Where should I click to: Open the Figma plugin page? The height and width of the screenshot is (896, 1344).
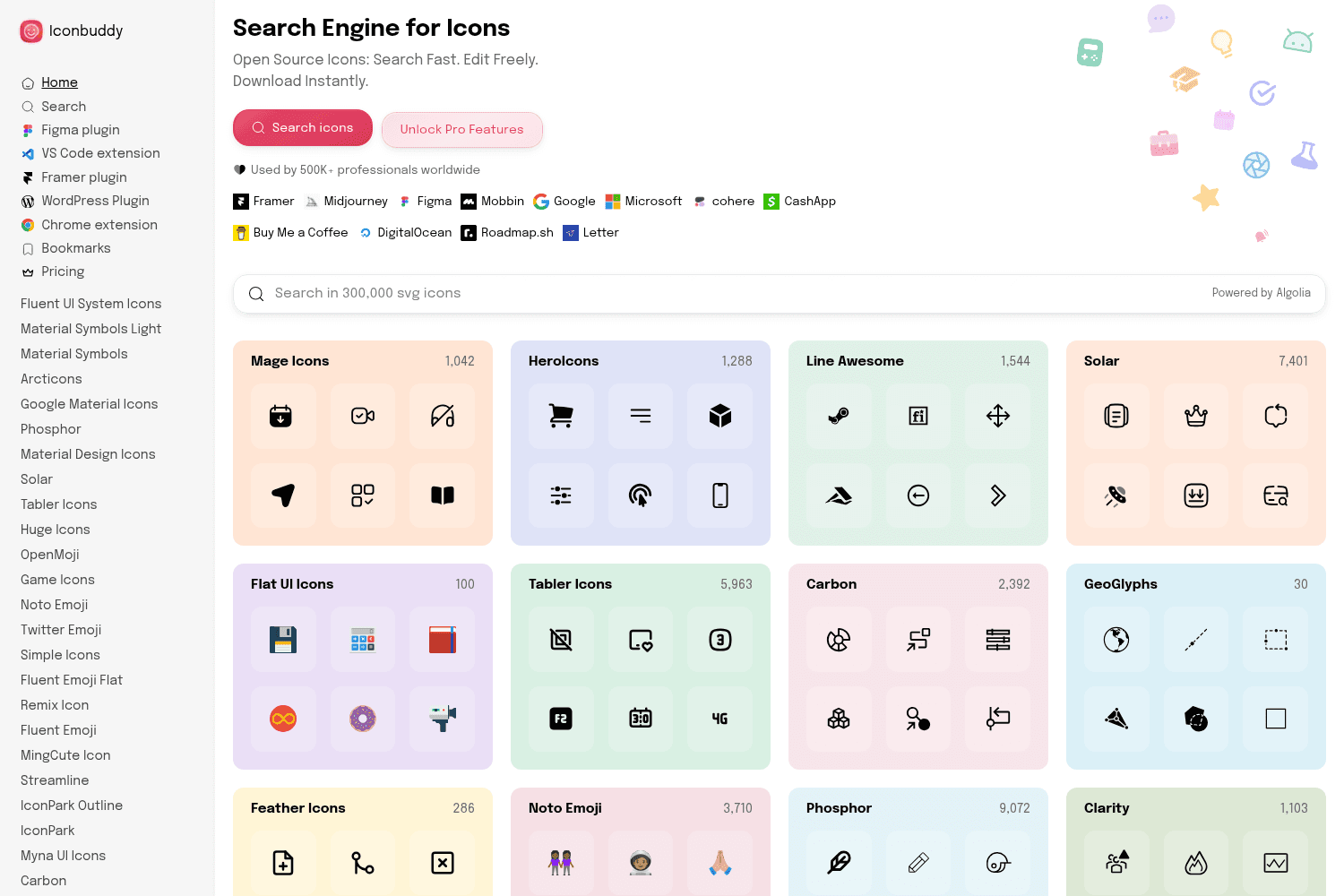(x=81, y=130)
